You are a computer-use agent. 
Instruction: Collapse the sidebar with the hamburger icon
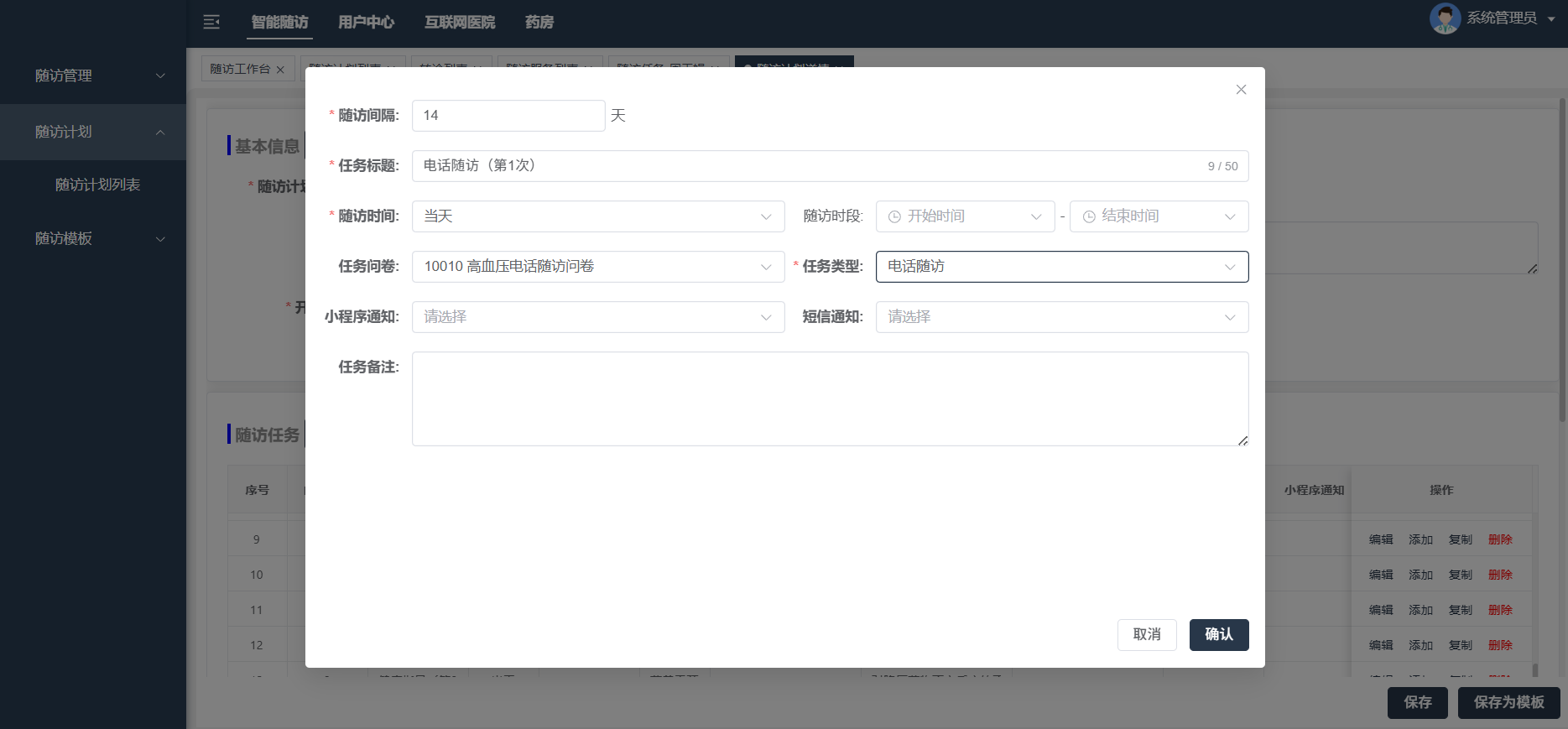[x=211, y=22]
